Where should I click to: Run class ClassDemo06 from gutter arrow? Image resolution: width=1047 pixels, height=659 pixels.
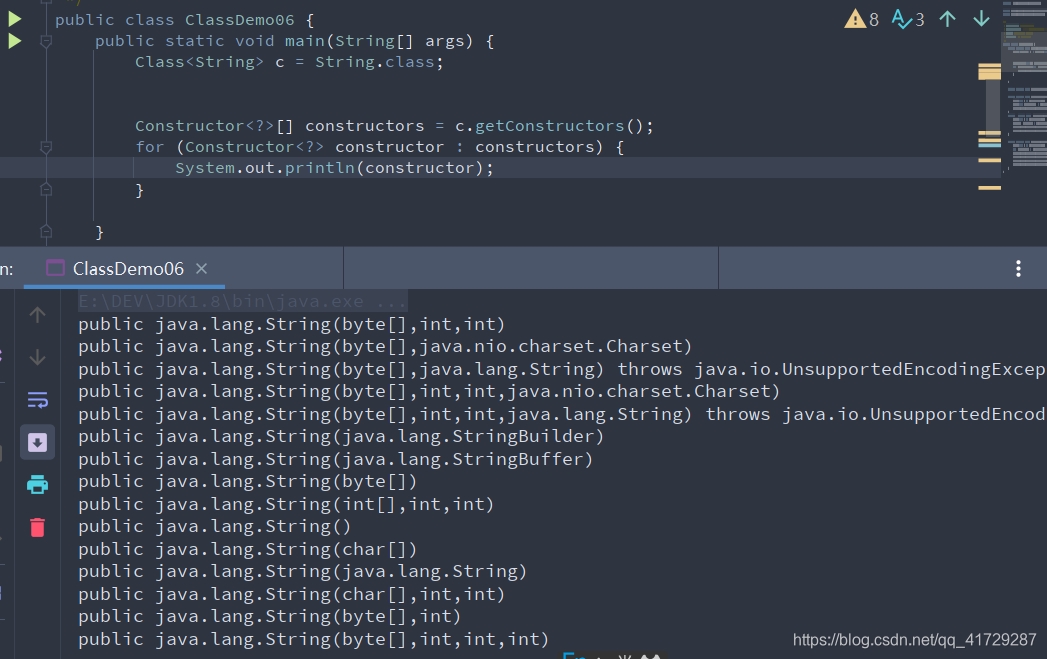[x=15, y=19]
